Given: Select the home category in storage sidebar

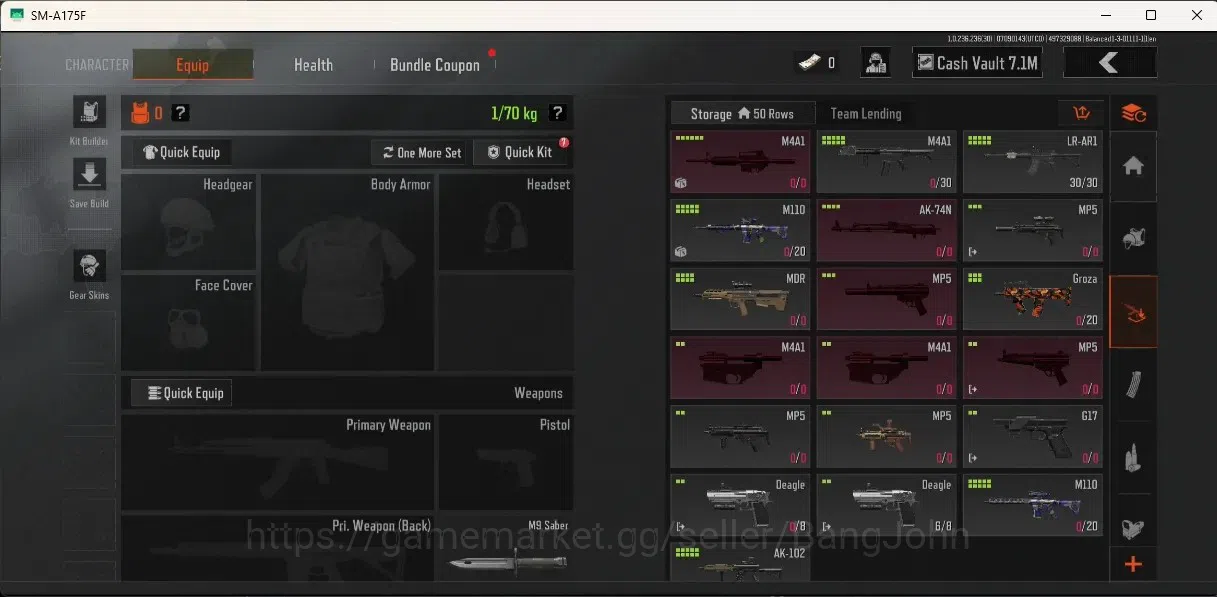Looking at the screenshot, I should tap(1133, 167).
